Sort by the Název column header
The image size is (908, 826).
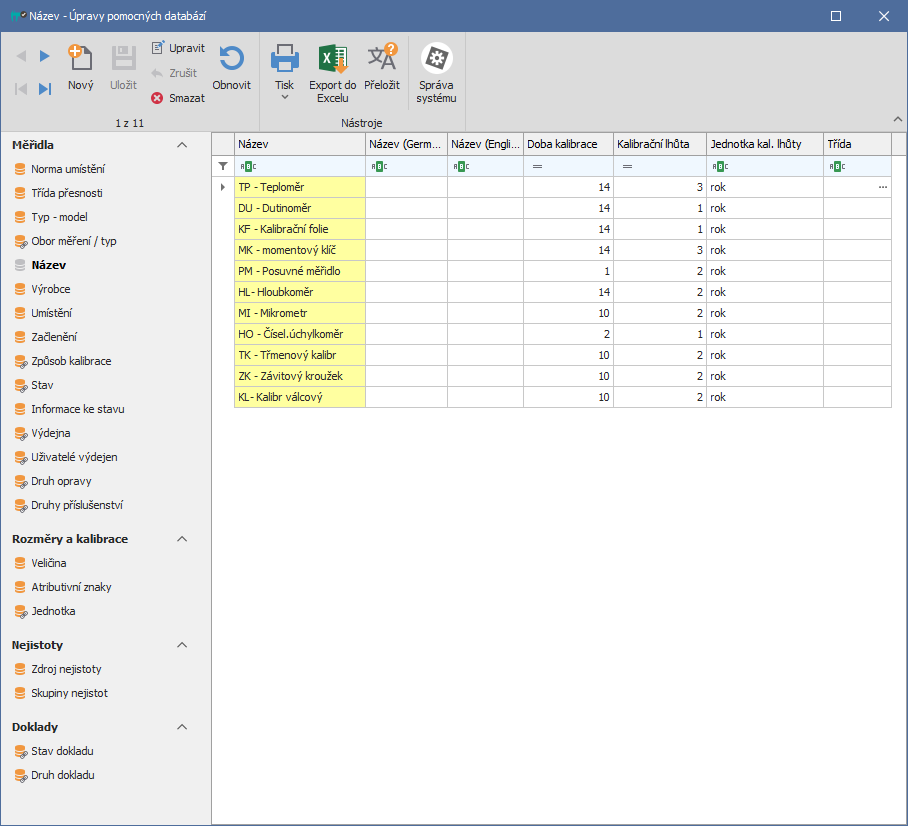pyautogui.click(x=299, y=144)
